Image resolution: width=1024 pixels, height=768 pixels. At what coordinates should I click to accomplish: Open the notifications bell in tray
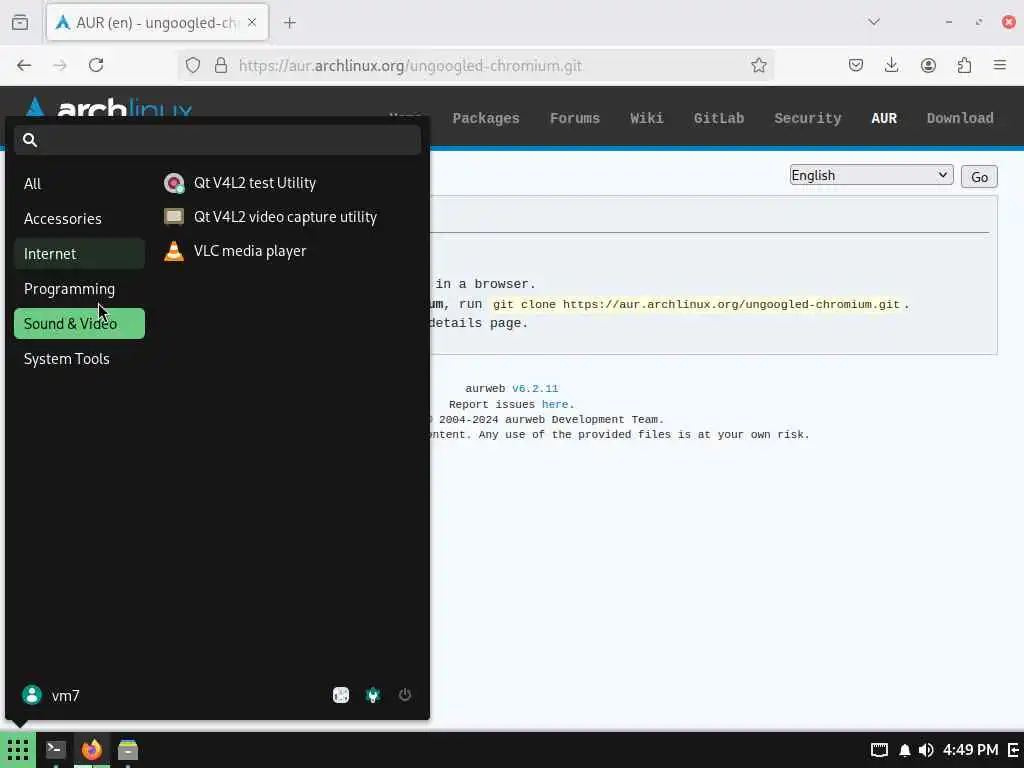(x=904, y=750)
